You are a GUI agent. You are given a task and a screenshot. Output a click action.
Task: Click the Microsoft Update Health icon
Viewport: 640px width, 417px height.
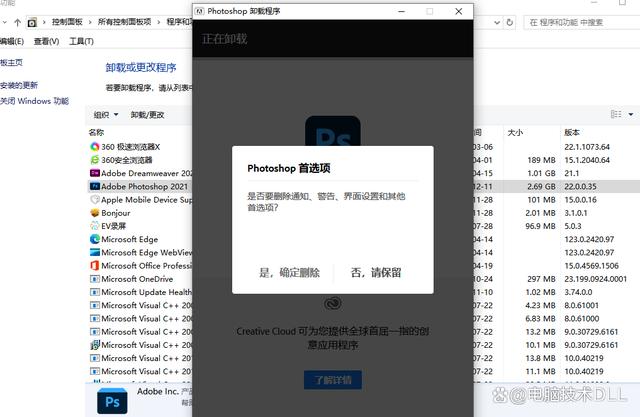(x=95, y=292)
